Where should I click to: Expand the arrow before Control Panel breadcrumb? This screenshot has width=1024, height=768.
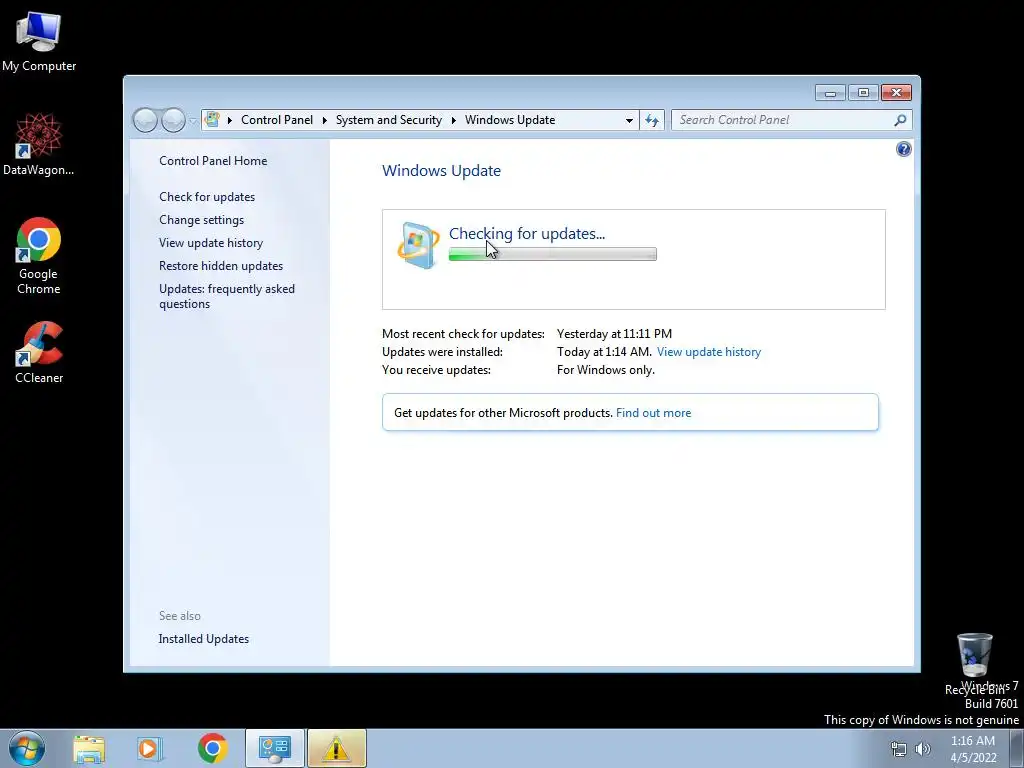(x=230, y=120)
